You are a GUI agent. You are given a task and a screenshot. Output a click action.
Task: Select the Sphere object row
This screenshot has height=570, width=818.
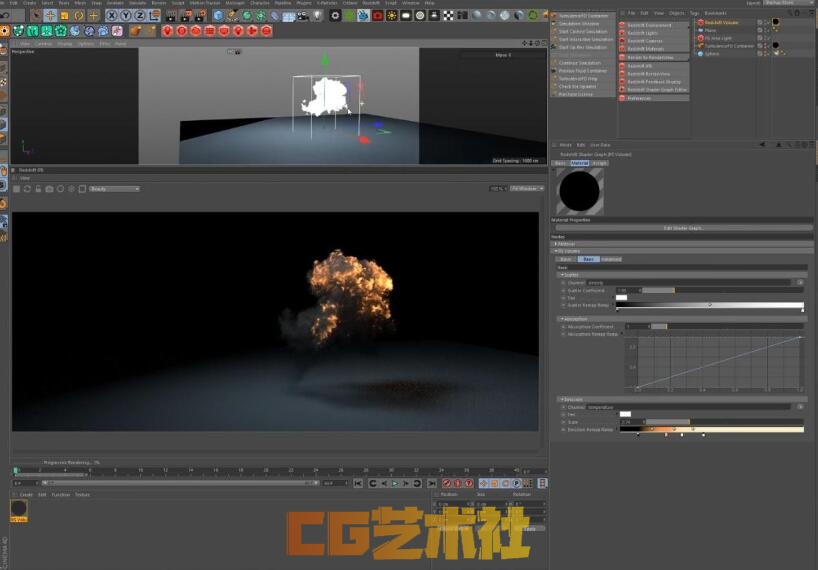712,54
